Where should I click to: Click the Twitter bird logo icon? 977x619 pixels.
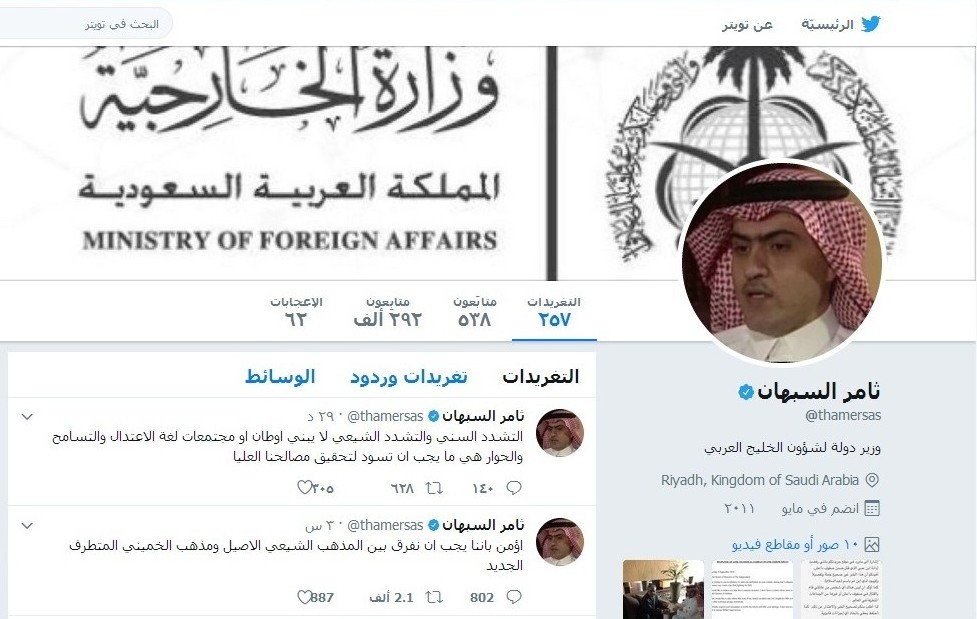pyautogui.click(x=870, y=24)
